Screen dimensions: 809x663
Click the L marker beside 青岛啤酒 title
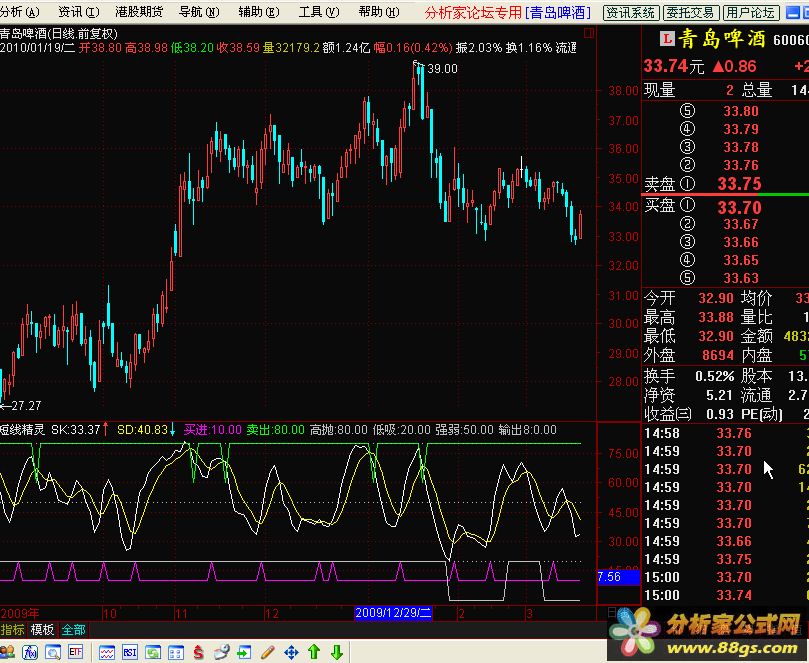(x=667, y=39)
